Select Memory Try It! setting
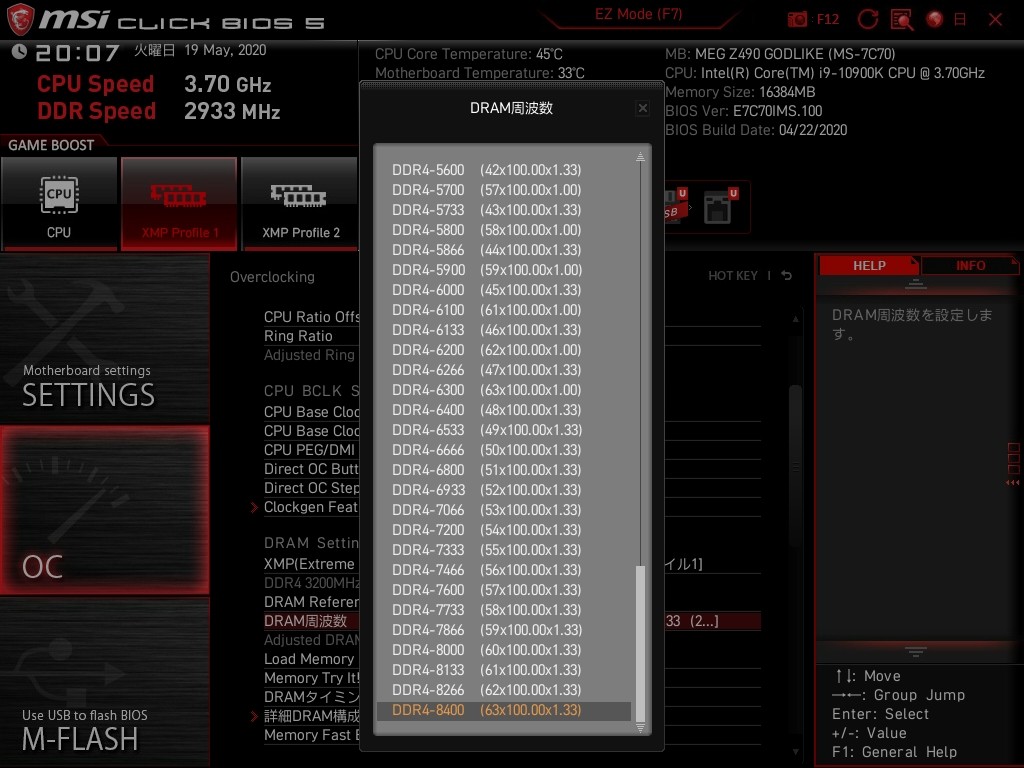1024x768 pixels. pyautogui.click(x=311, y=678)
